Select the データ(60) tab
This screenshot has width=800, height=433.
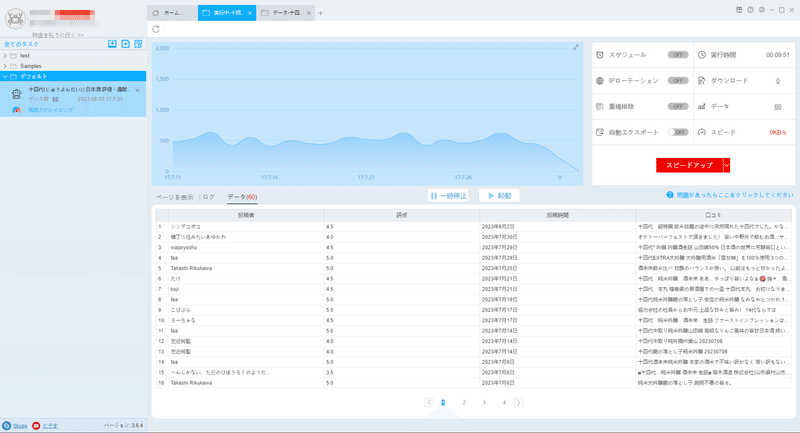(242, 197)
